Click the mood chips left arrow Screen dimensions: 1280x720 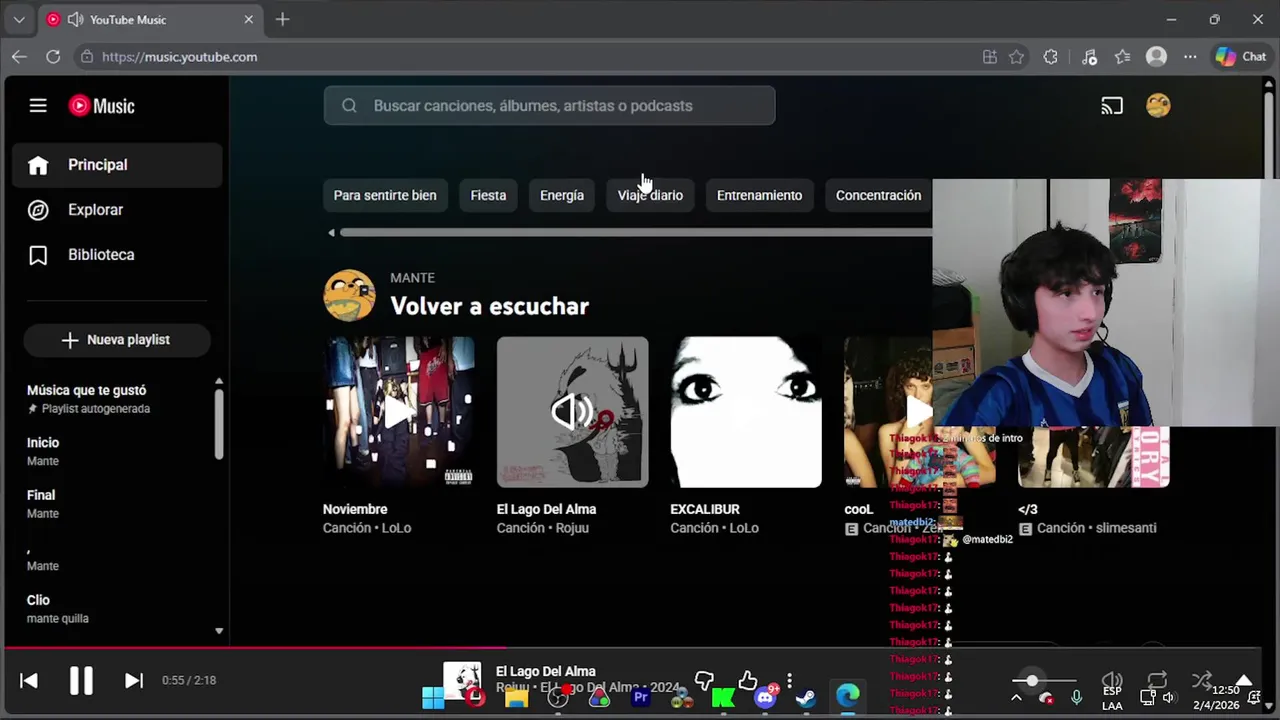pos(331,233)
